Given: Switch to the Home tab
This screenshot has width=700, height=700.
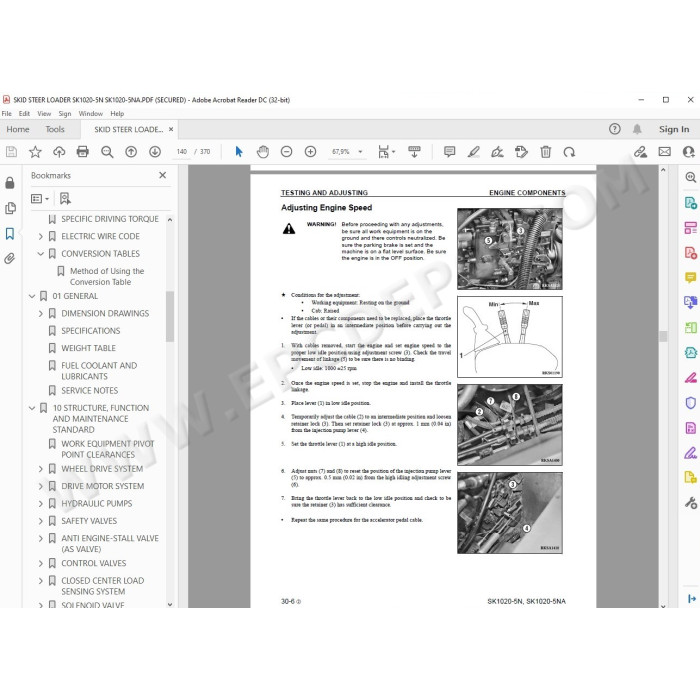Looking at the screenshot, I should (x=18, y=129).
